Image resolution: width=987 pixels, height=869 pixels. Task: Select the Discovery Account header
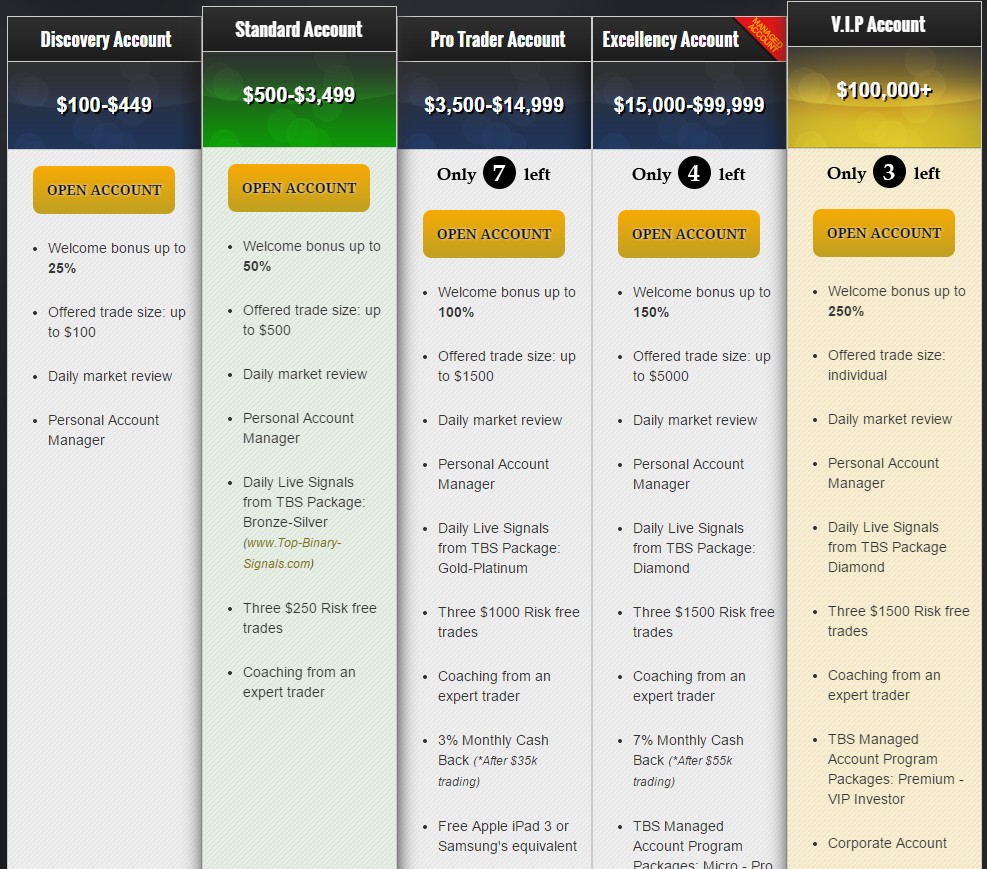coord(105,39)
